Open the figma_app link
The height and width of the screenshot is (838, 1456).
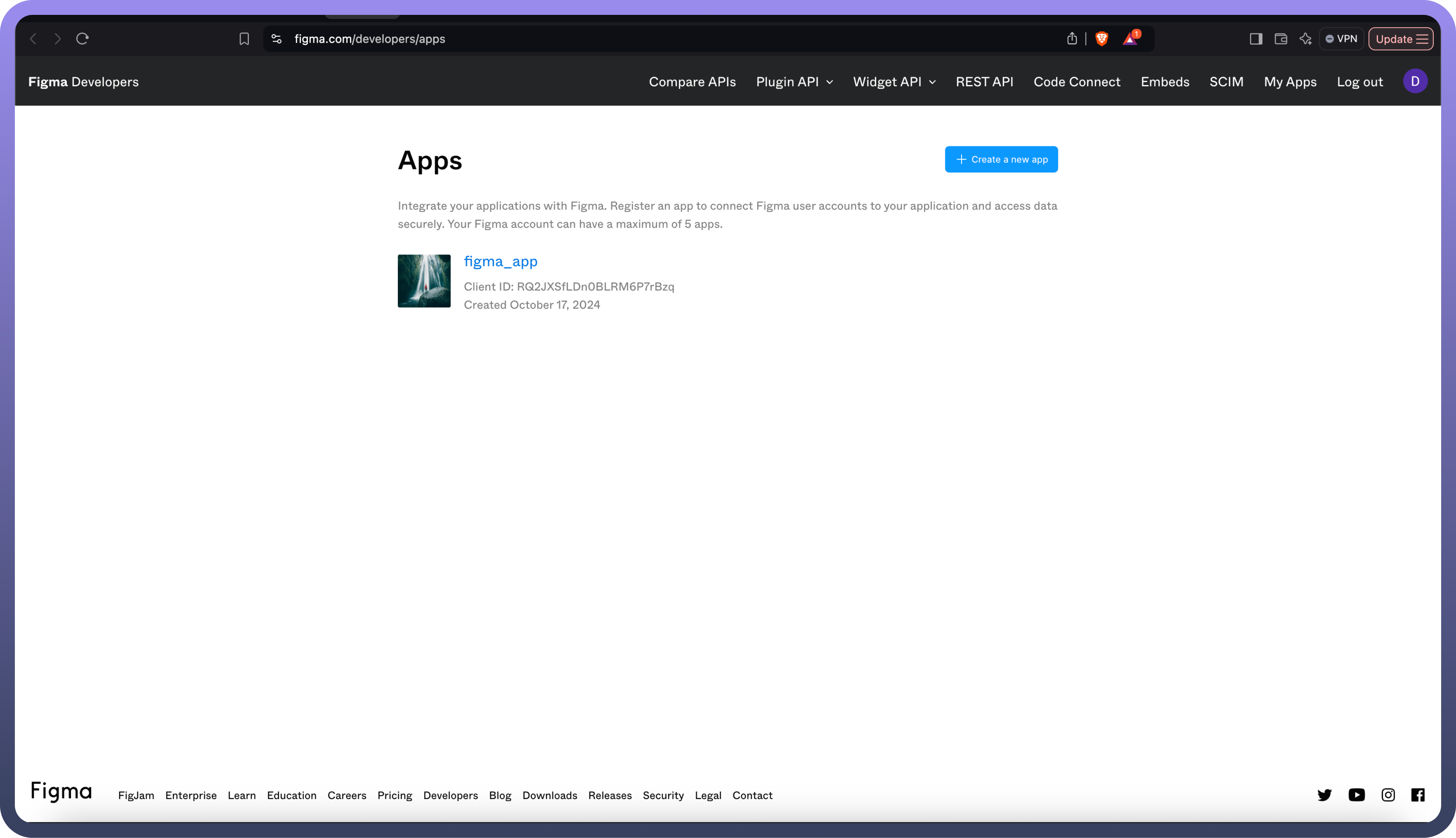point(500,261)
